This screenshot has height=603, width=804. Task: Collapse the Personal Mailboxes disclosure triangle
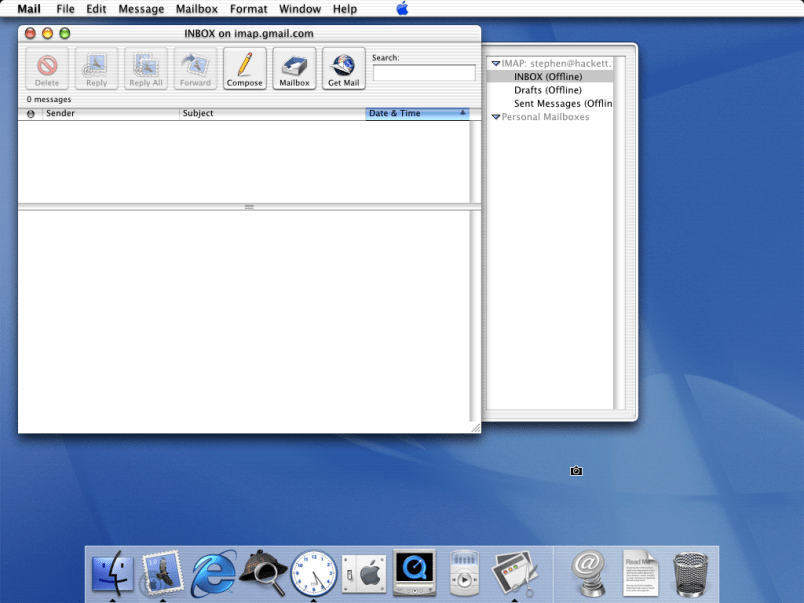[x=496, y=117]
